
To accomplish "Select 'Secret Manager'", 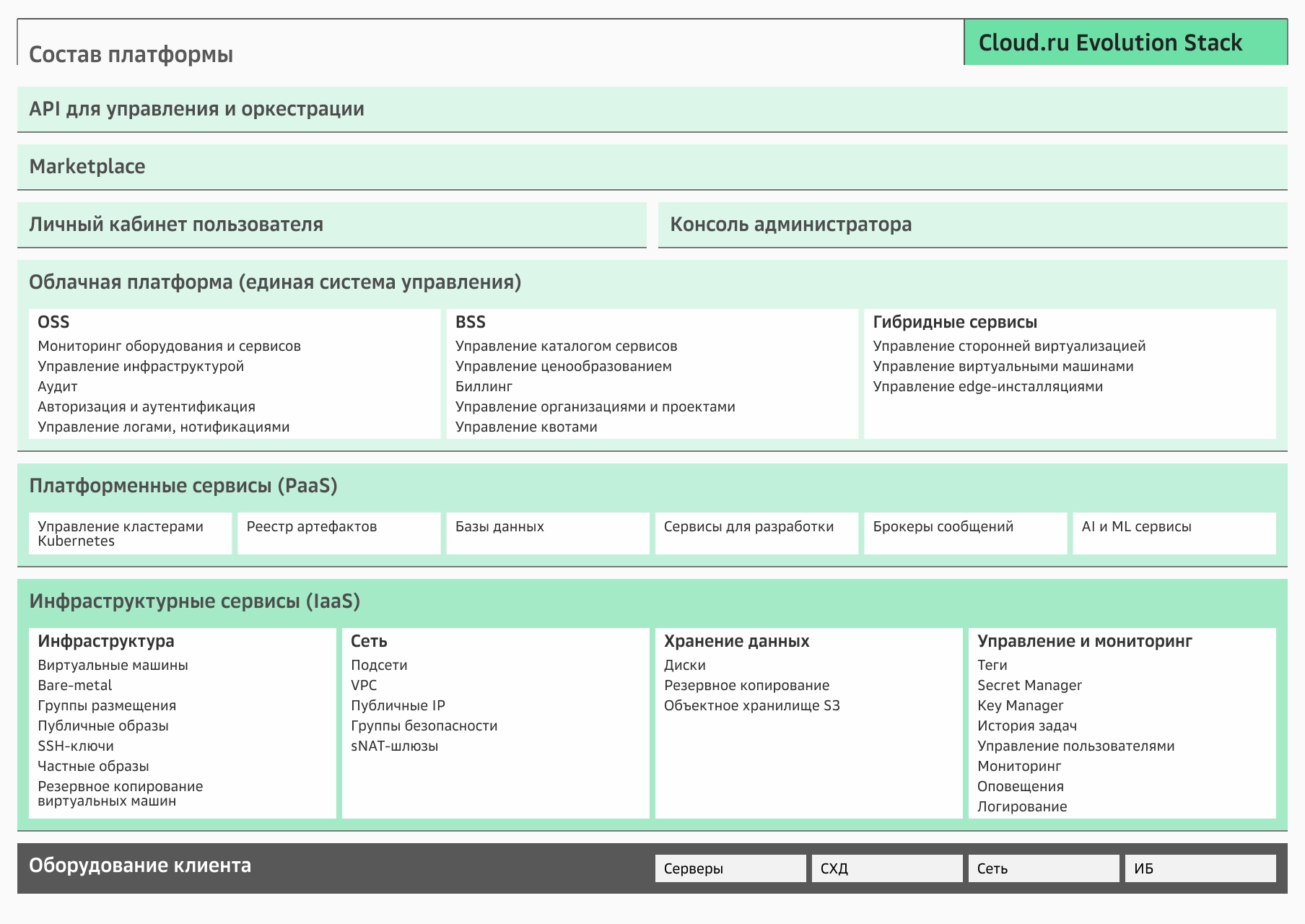I will pyautogui.click(x=1029, y=686).
